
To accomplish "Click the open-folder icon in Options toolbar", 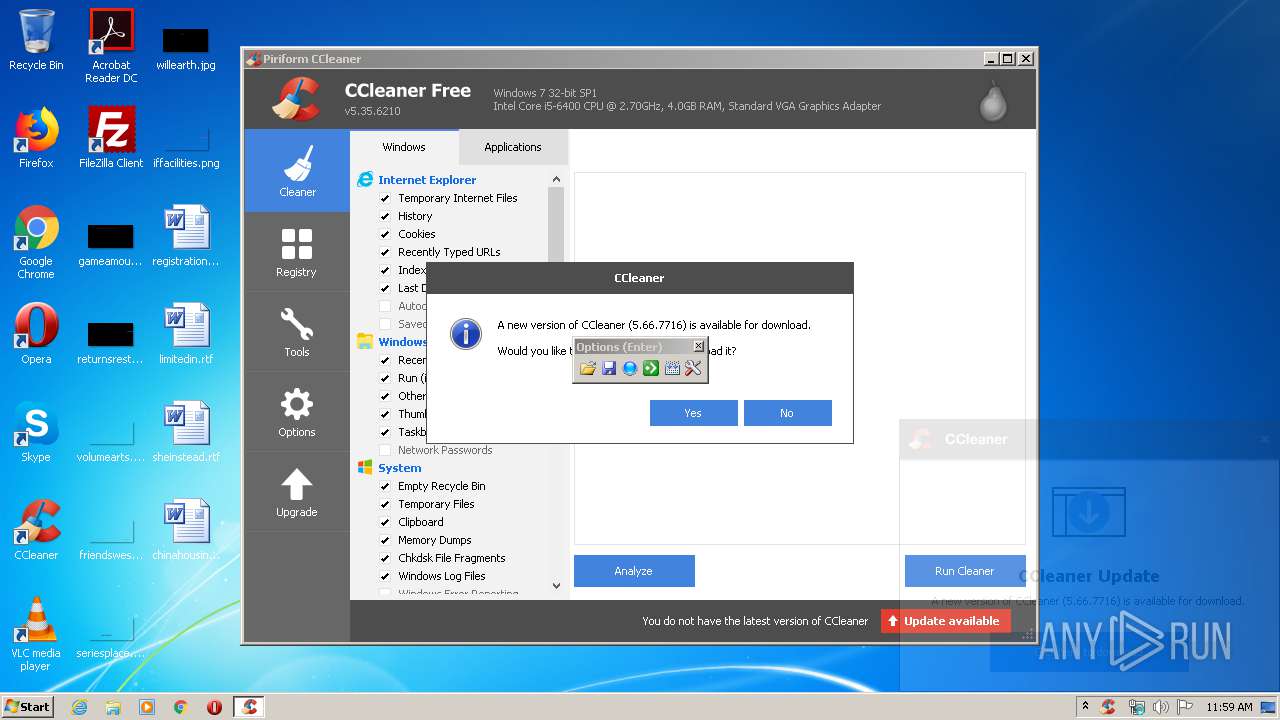I will click(588, 369).
